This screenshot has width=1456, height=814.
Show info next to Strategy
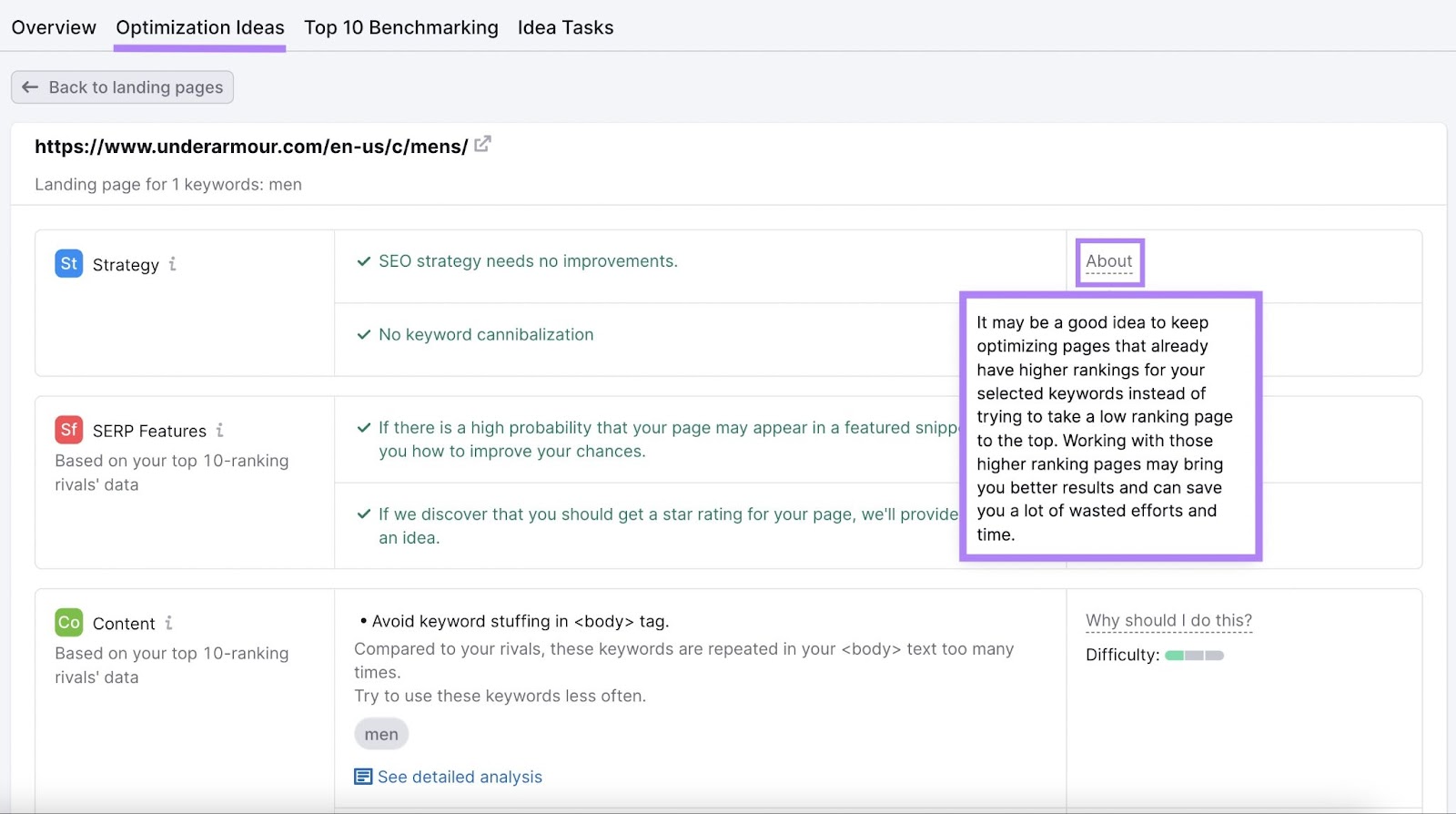pyautogui.click(x=172, y=264)
